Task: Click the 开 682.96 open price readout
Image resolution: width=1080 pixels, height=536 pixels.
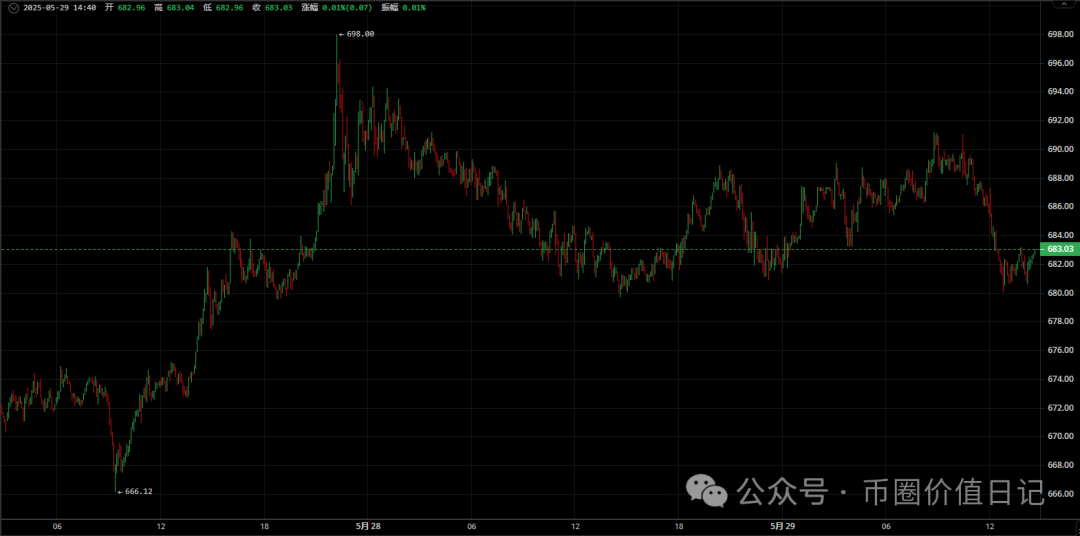Action: [x=125, y=7]
